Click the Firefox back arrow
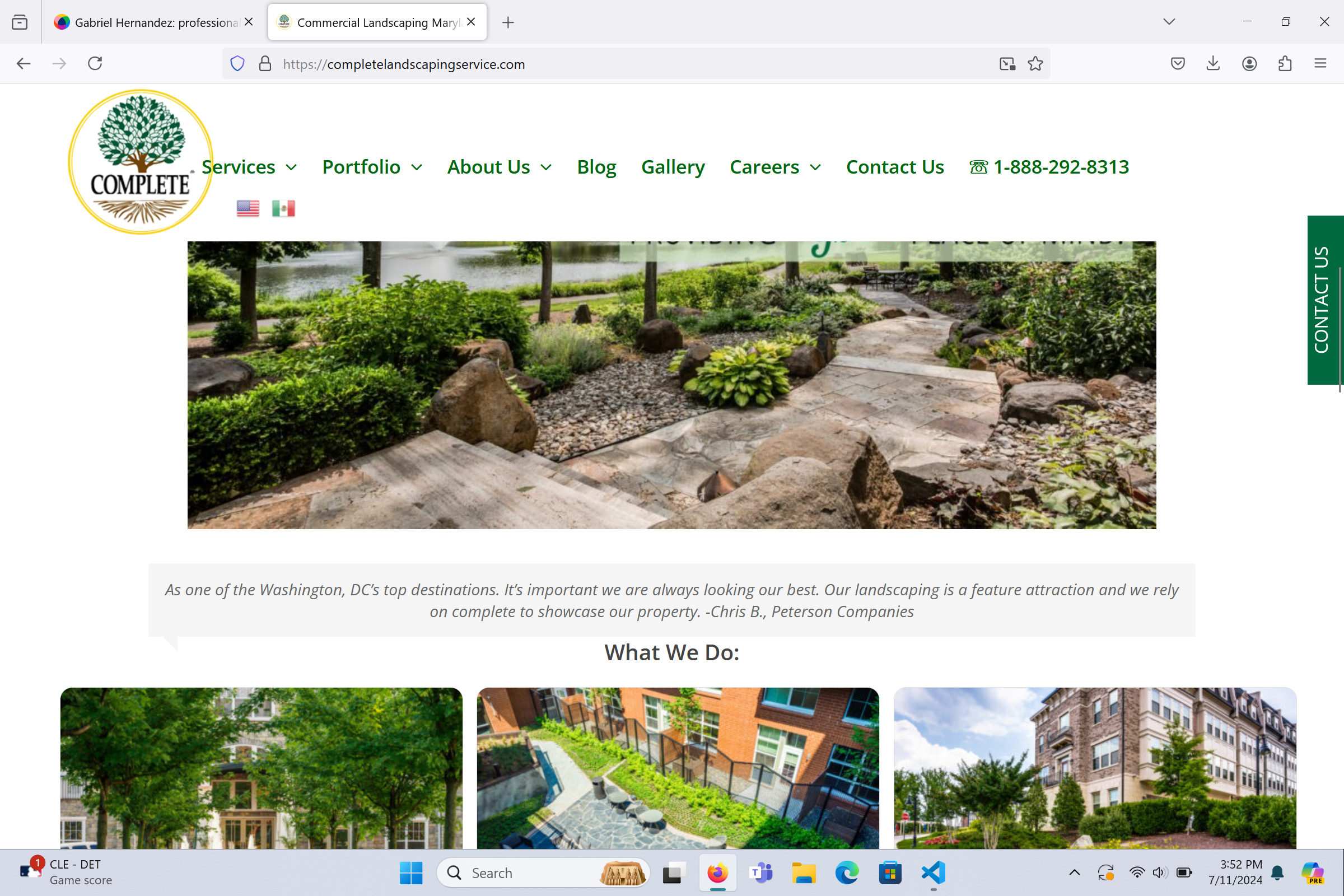This screenshot has width=1344, height=896. (x=24, y=63)
